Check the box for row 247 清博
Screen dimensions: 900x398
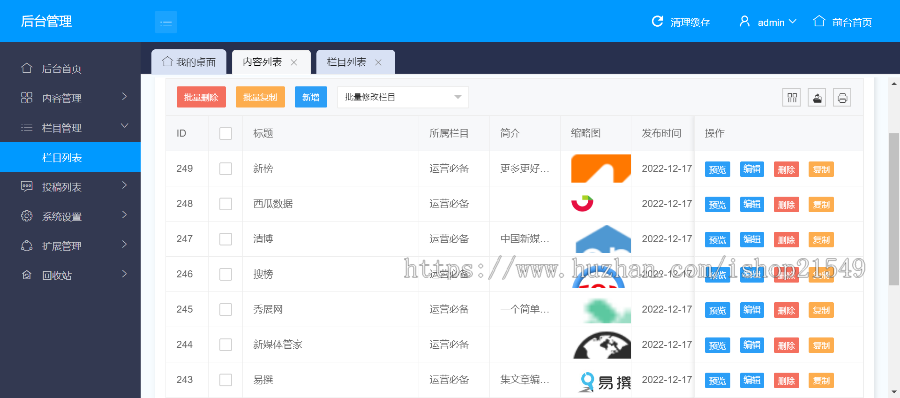tap(226, 239)
